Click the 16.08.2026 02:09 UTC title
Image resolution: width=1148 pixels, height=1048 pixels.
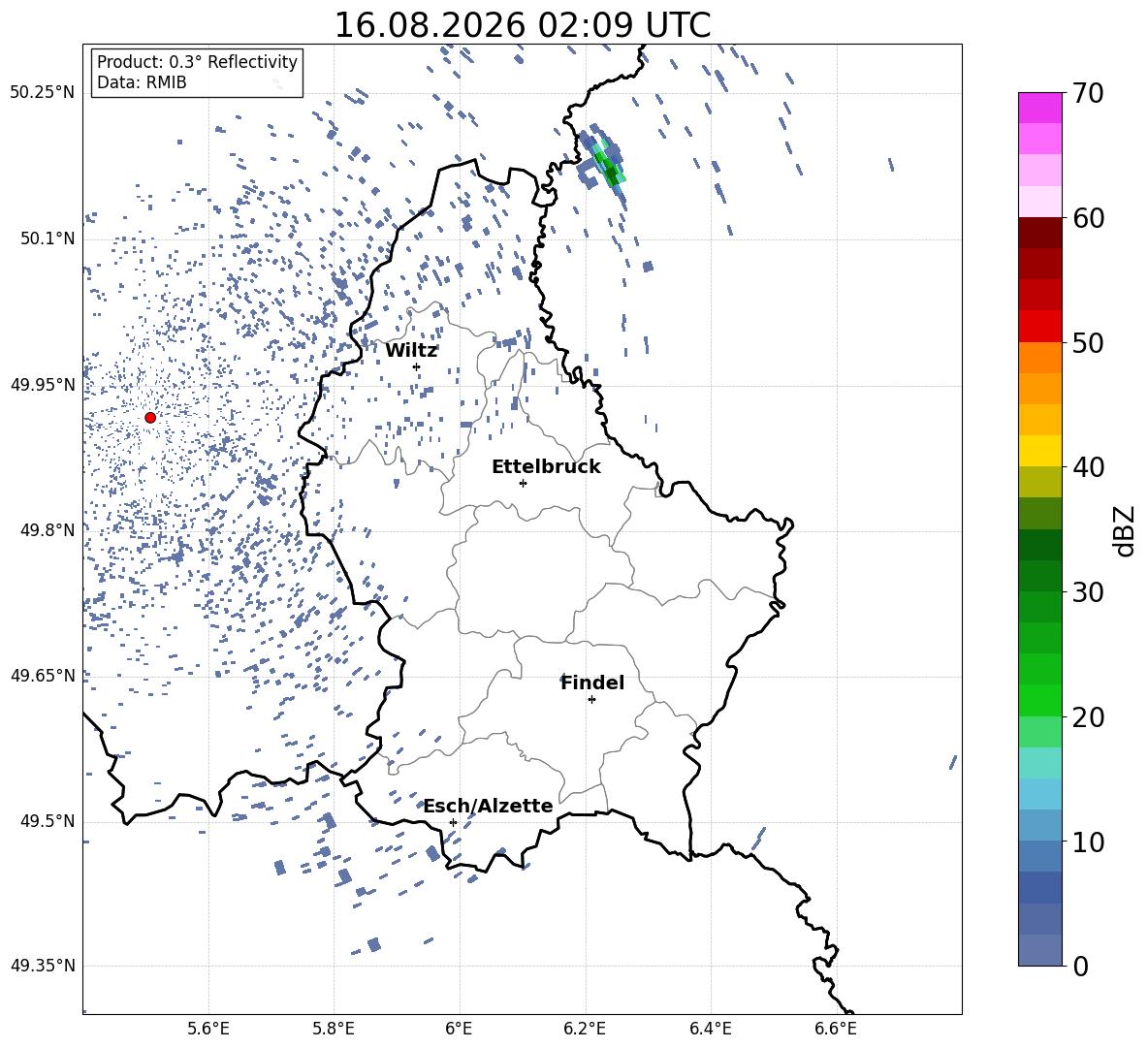click(x=522, y=25)
